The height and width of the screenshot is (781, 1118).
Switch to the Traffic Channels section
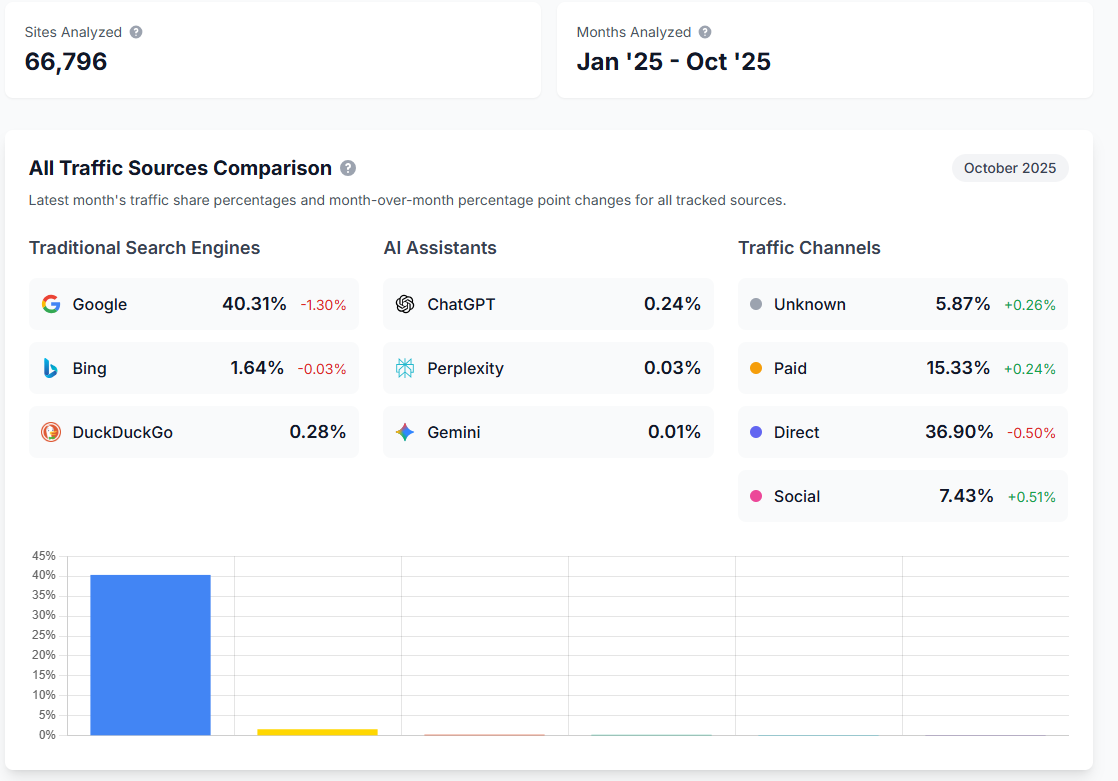pos(810,247)
